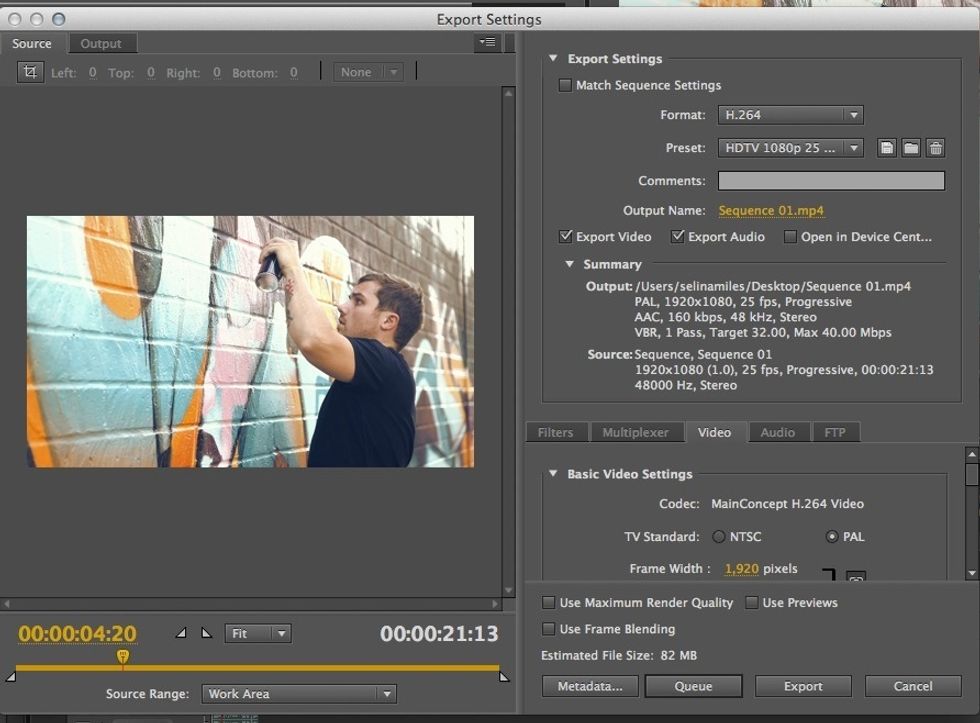Click the Delete Preset trash icon
980x723 pixels.
[x=935, y=147]
